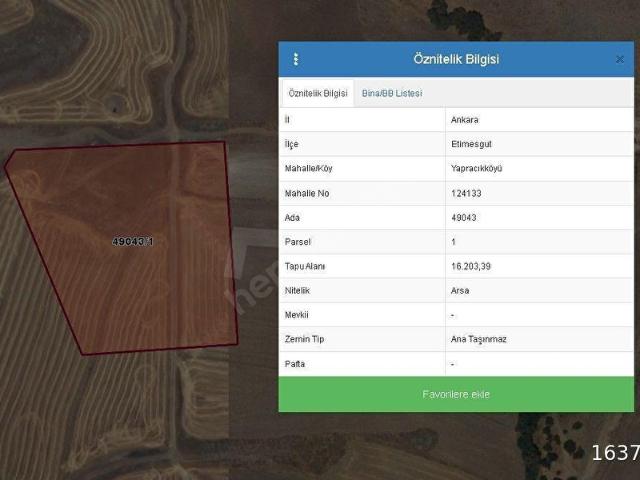The width and height of the screenshot is (640, 480).
Task: Select the Nitelik value Arsa
Action: click(461, 290)
